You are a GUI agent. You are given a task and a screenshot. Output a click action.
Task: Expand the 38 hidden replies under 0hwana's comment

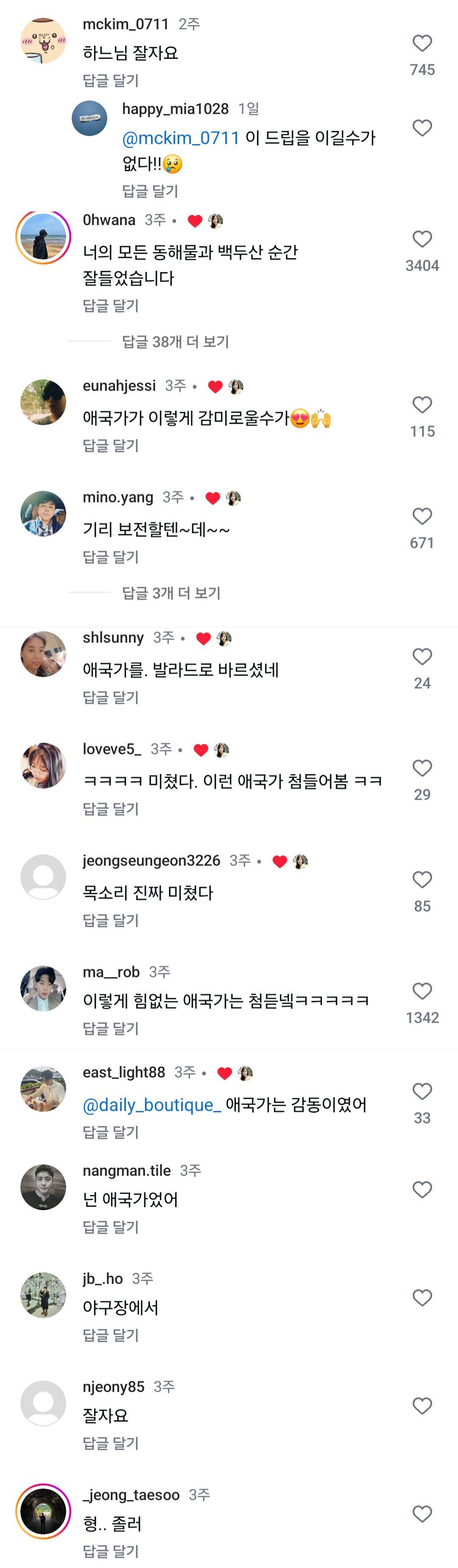pyautogui.click(x=175, y=342)
